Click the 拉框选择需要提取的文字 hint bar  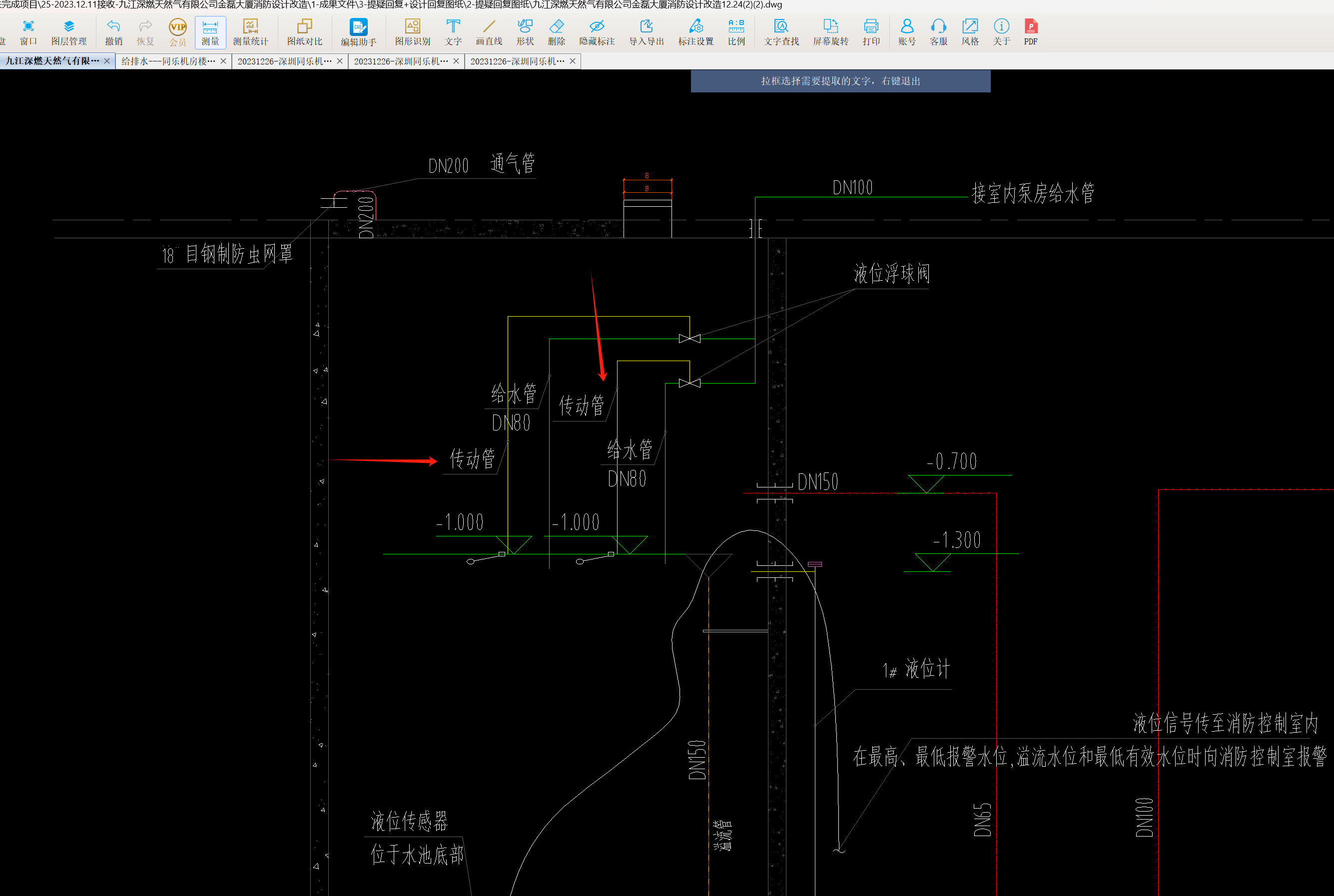click(840, 80)
